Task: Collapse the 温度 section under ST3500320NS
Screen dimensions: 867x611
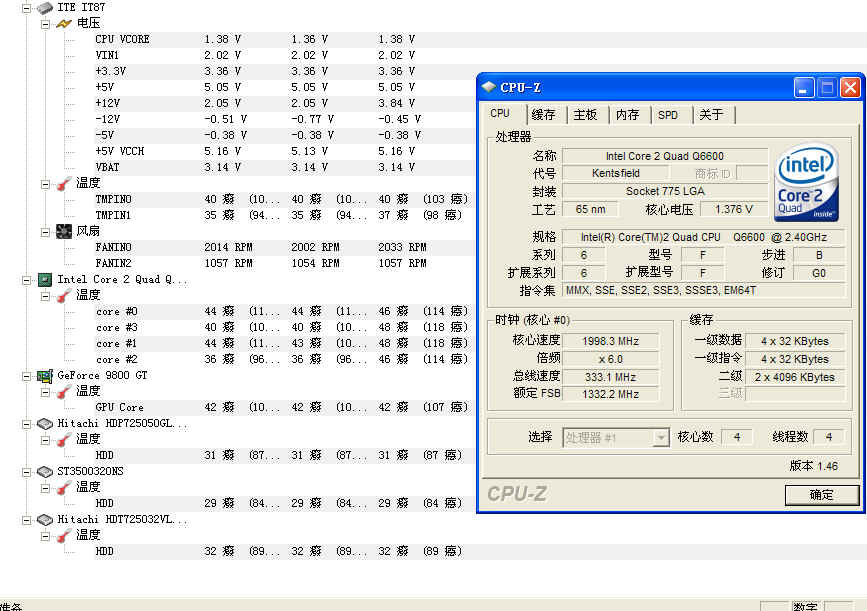Action: tap(45, 489)
